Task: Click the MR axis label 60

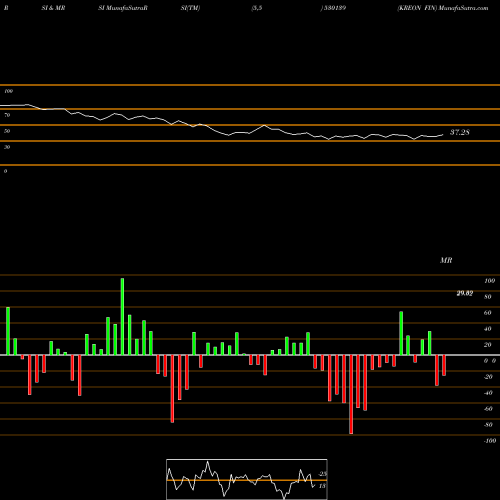Action: (488, 313)
